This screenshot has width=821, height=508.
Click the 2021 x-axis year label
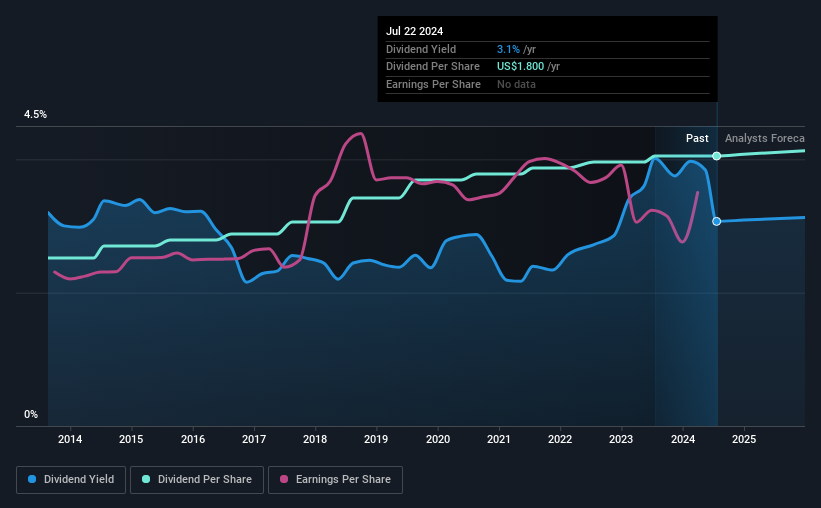(498, 439)
